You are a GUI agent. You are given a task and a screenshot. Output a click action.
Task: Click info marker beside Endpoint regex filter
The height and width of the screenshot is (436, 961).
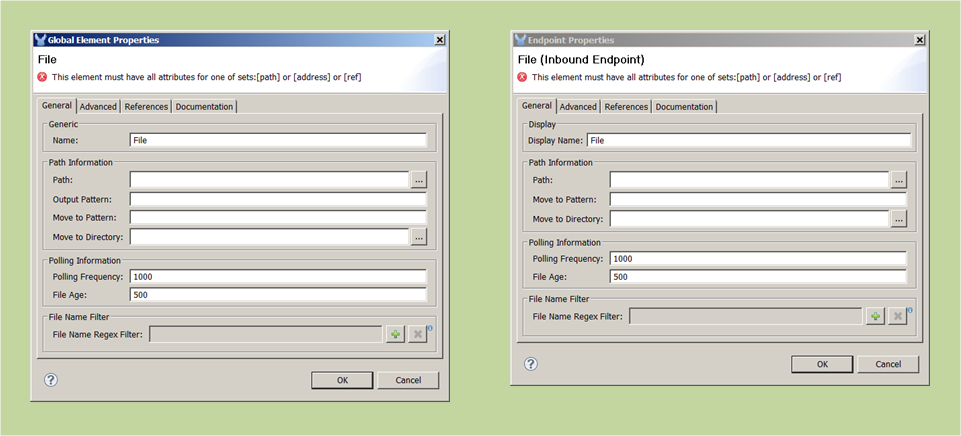910,310
